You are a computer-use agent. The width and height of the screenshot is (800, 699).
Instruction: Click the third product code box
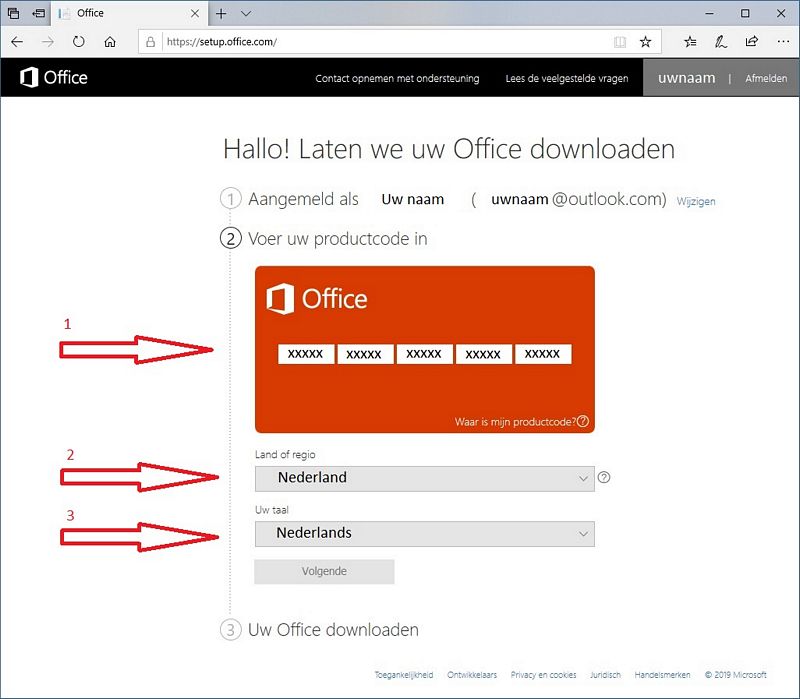click(x=424, y=354)
